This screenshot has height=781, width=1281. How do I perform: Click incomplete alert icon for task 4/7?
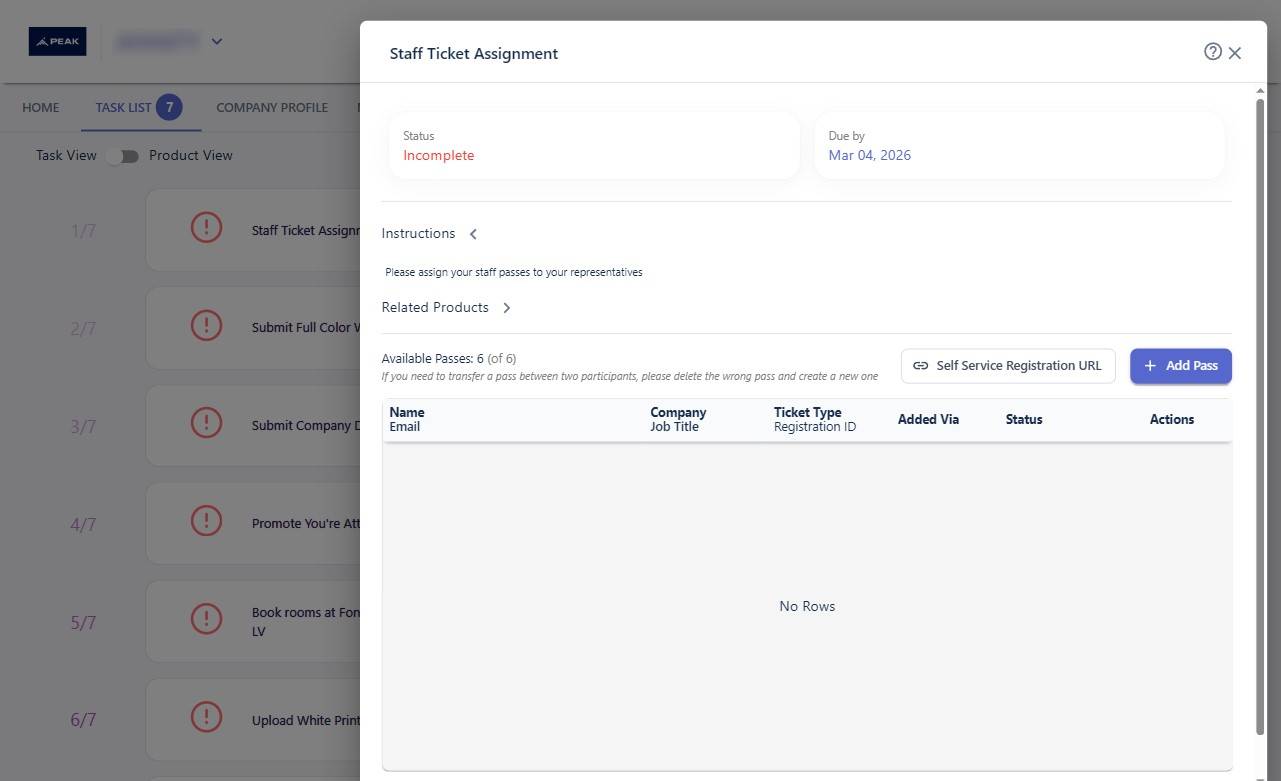206,521
